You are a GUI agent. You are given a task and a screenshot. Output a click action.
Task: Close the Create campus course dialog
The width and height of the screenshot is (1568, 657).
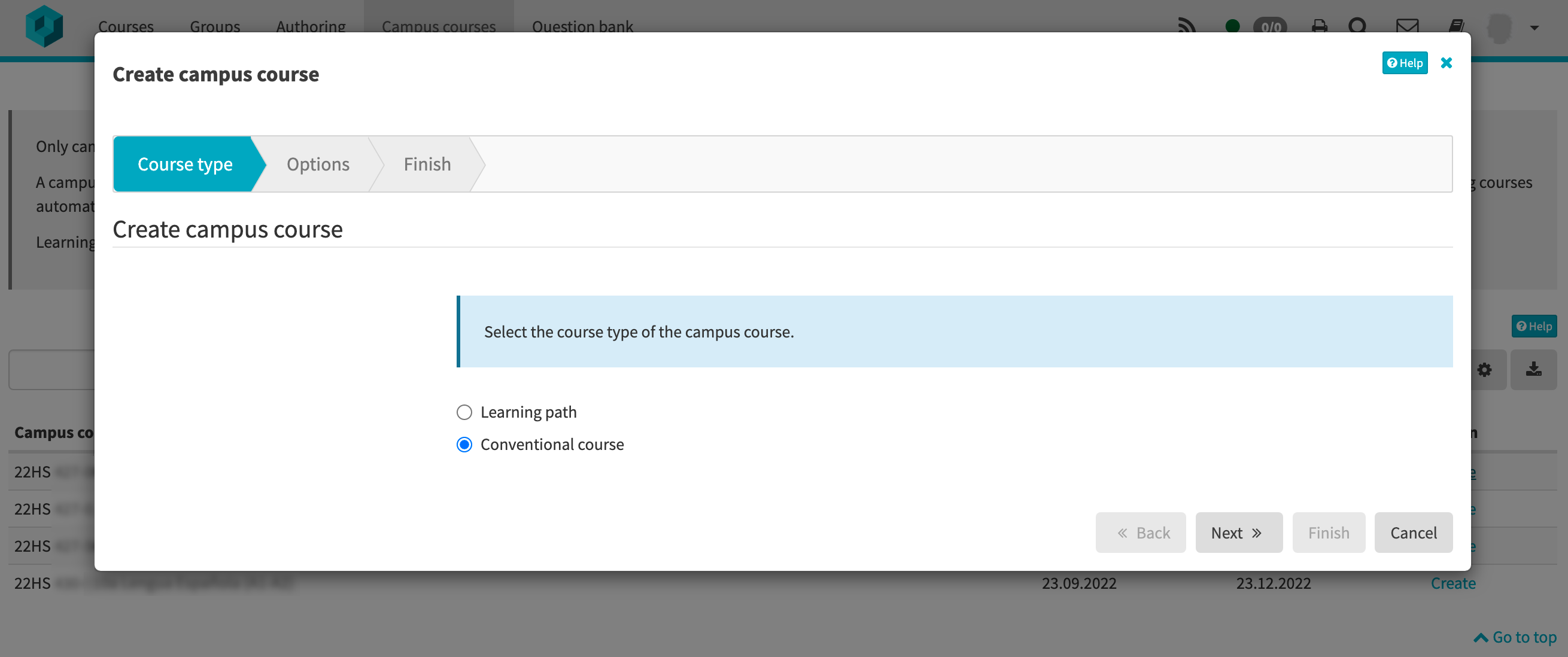1447,63
